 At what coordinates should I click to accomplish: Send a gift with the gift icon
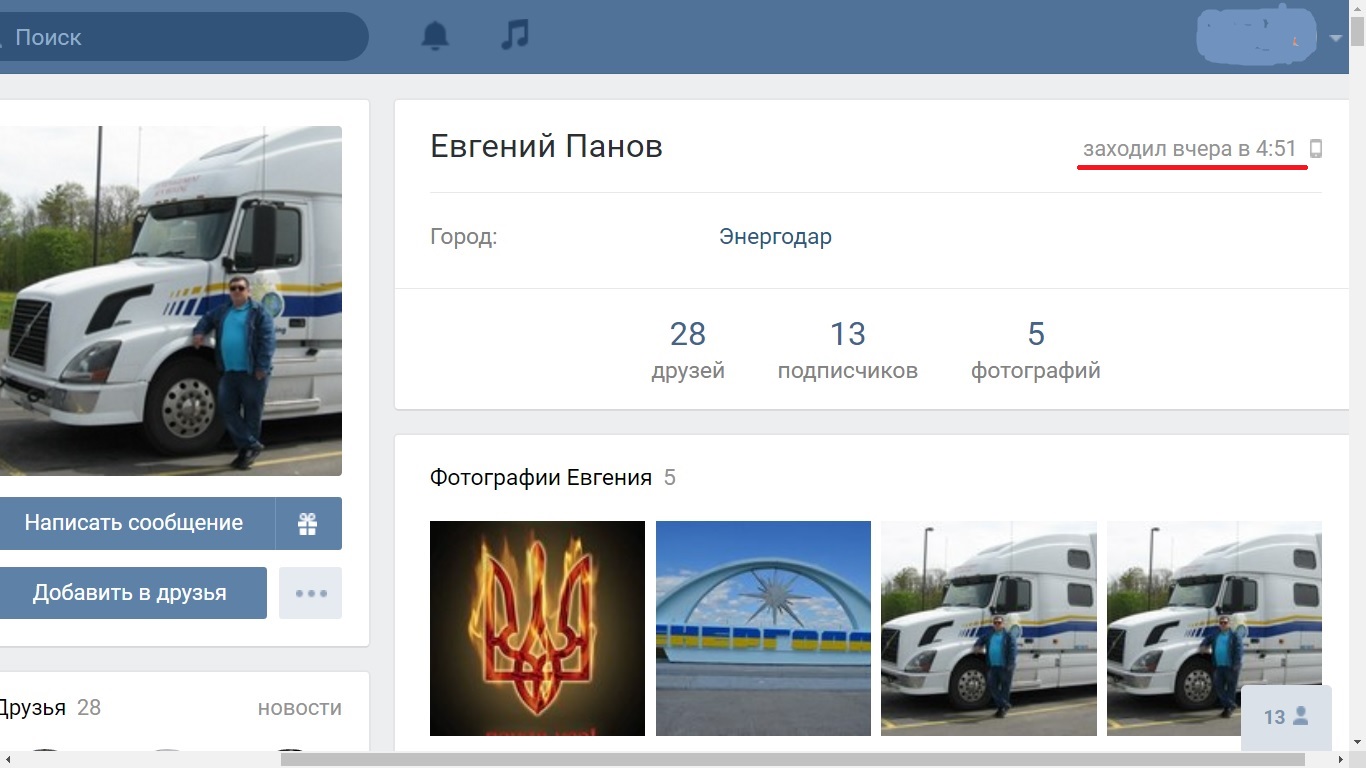308,523
